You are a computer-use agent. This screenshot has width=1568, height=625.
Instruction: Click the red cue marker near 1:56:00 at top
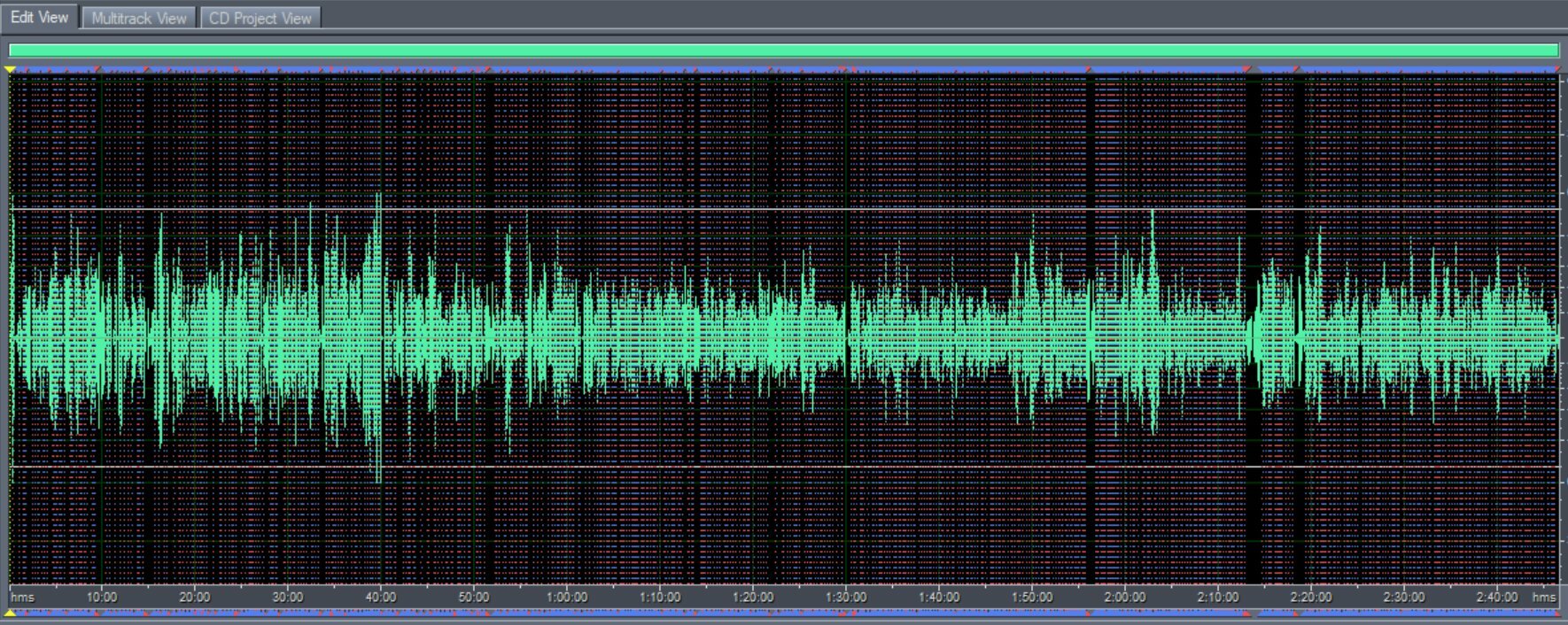click(x=1089, y=69)
